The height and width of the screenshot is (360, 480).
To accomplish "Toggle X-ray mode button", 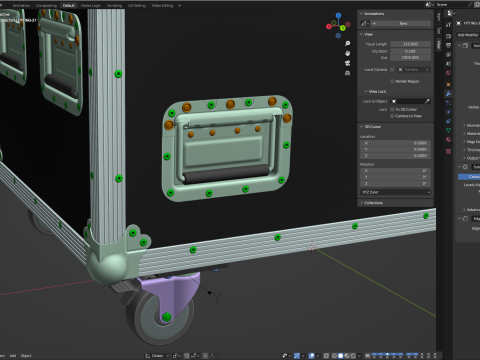I will click(326, 356).
